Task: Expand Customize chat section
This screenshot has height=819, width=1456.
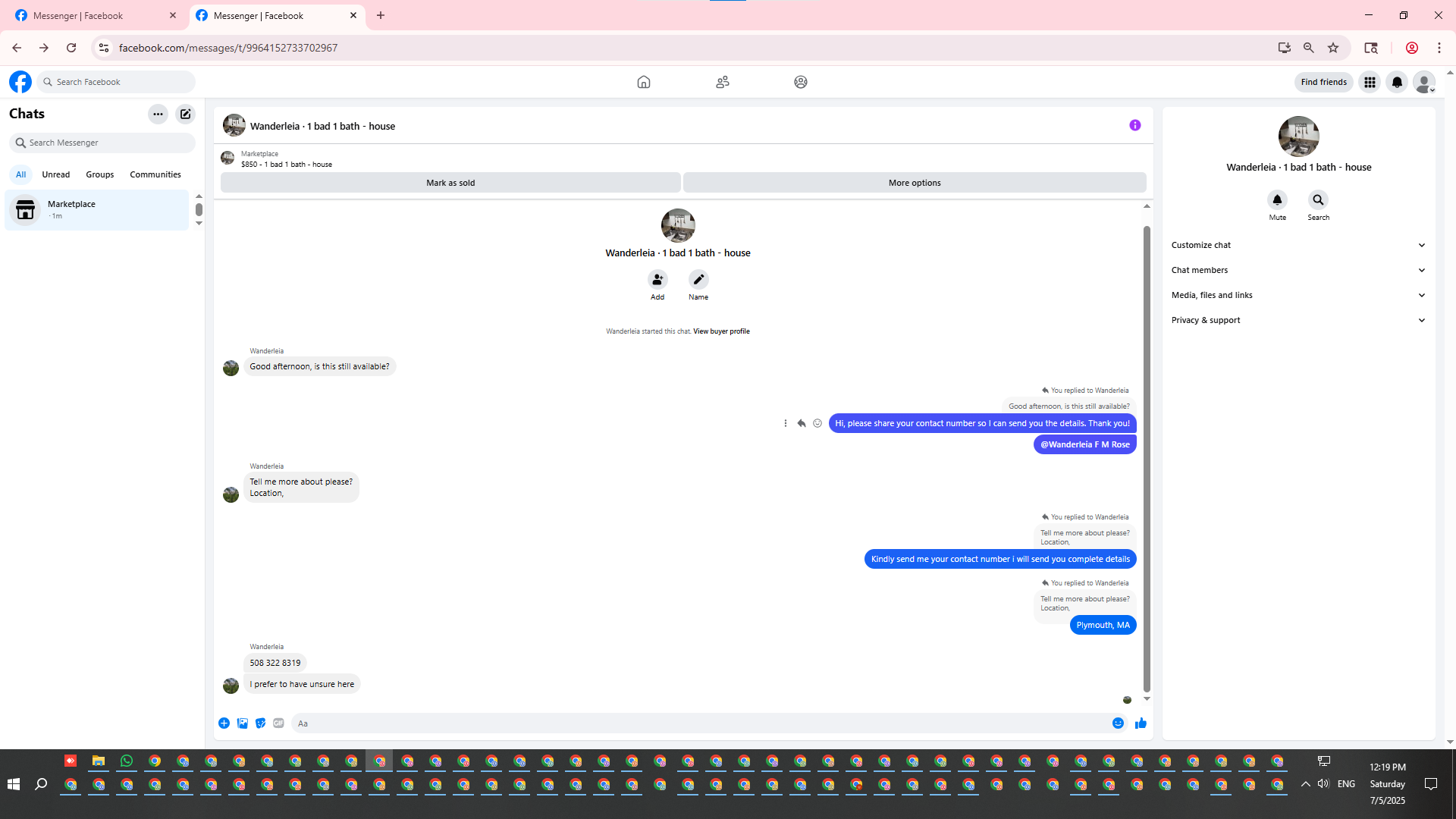Action: pyautogui.click(x=1298, y=245)
